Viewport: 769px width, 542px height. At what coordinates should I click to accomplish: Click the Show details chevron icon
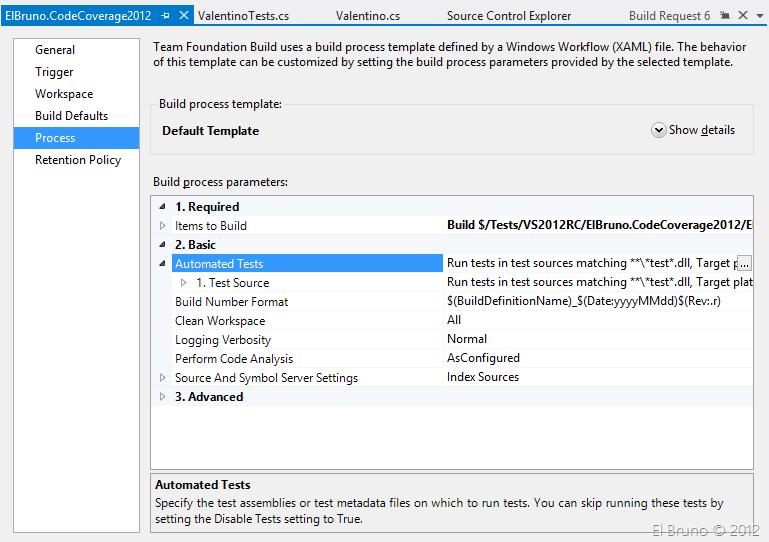[x=658, y=130]
